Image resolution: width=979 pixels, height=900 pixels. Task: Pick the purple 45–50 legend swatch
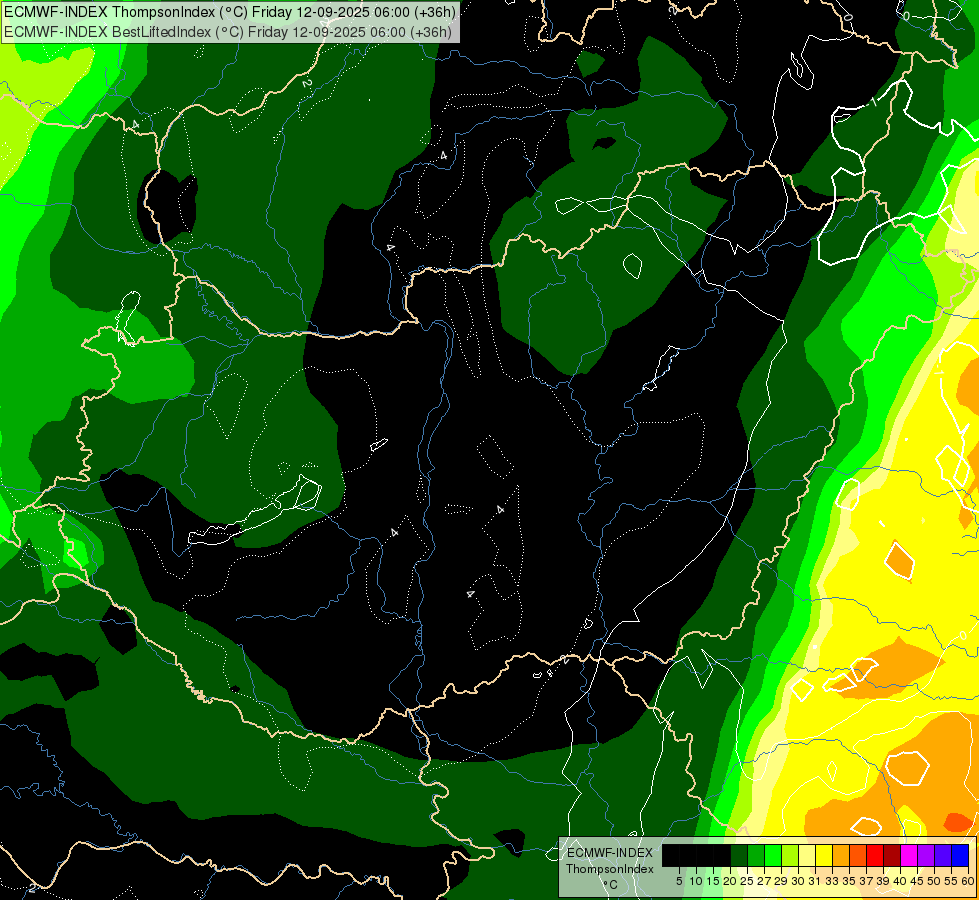926,855
